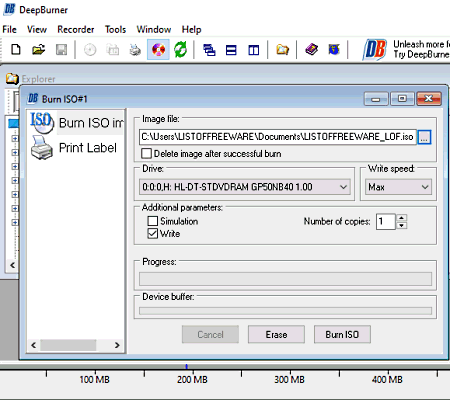Open the Drive dropdown list

(x=244, y=187)
